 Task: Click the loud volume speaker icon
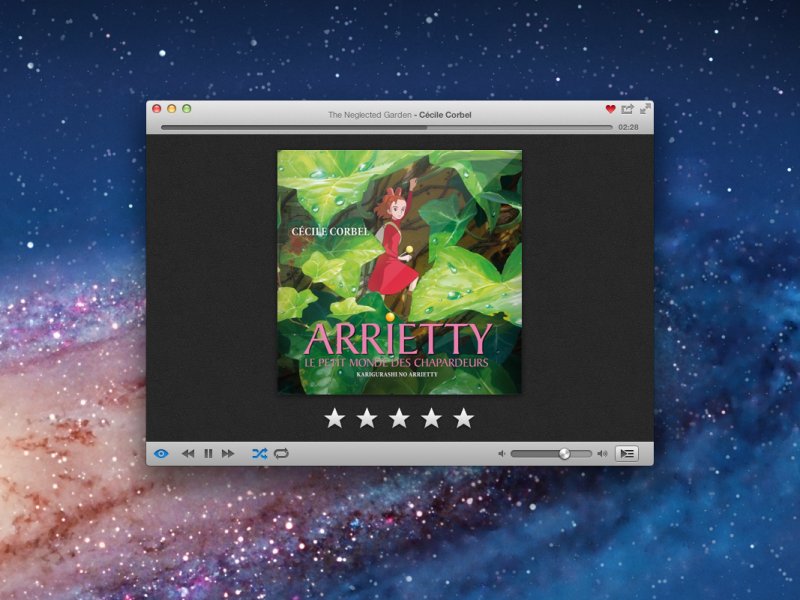pos(603,454)
